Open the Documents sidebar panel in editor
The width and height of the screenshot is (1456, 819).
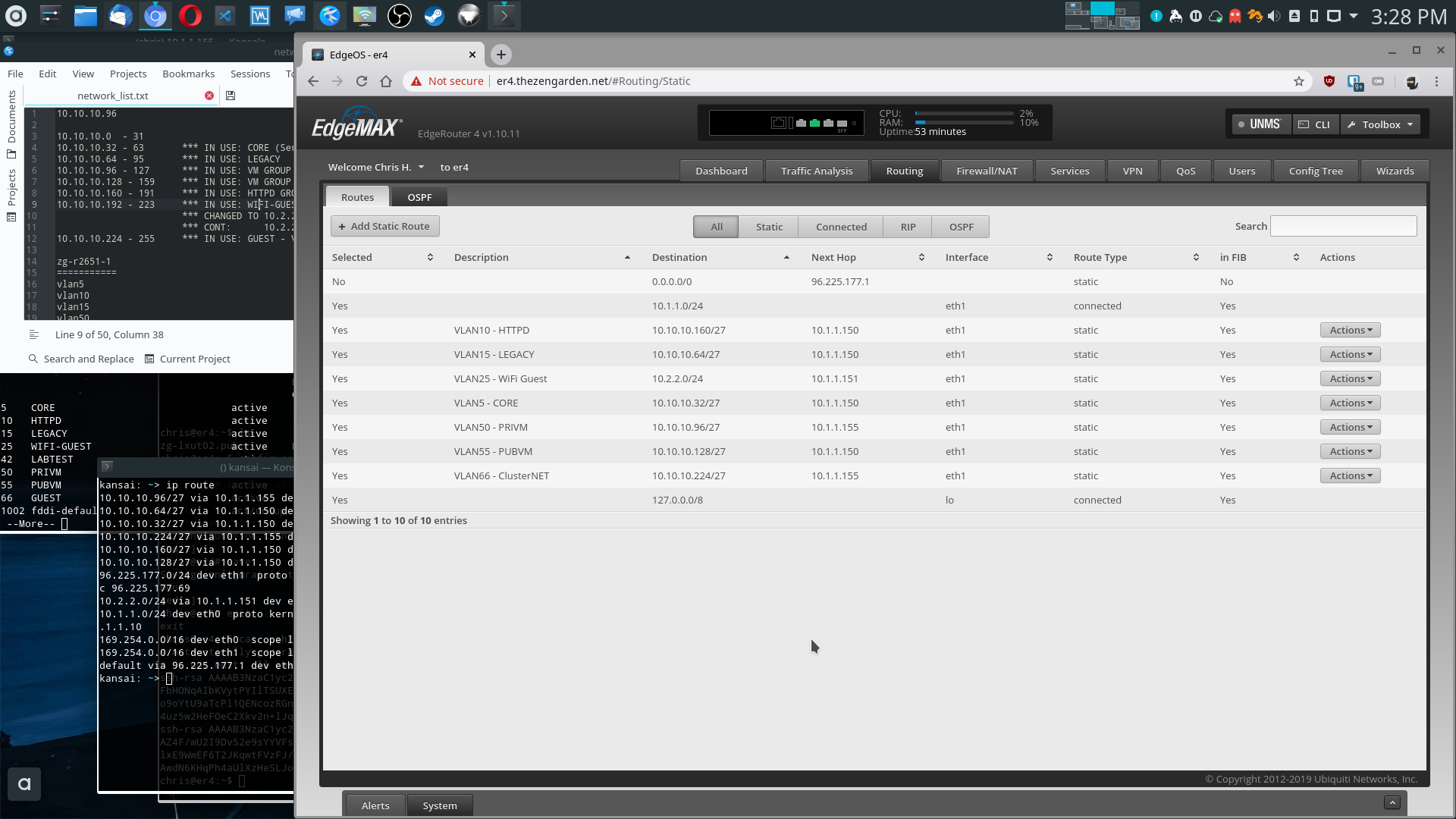[x=11, y=124]
